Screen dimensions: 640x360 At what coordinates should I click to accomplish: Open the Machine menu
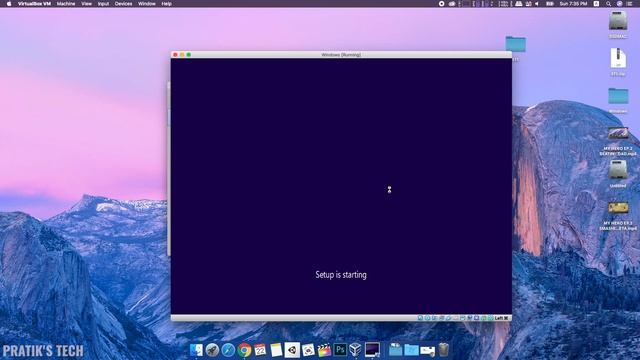[66, 4]
